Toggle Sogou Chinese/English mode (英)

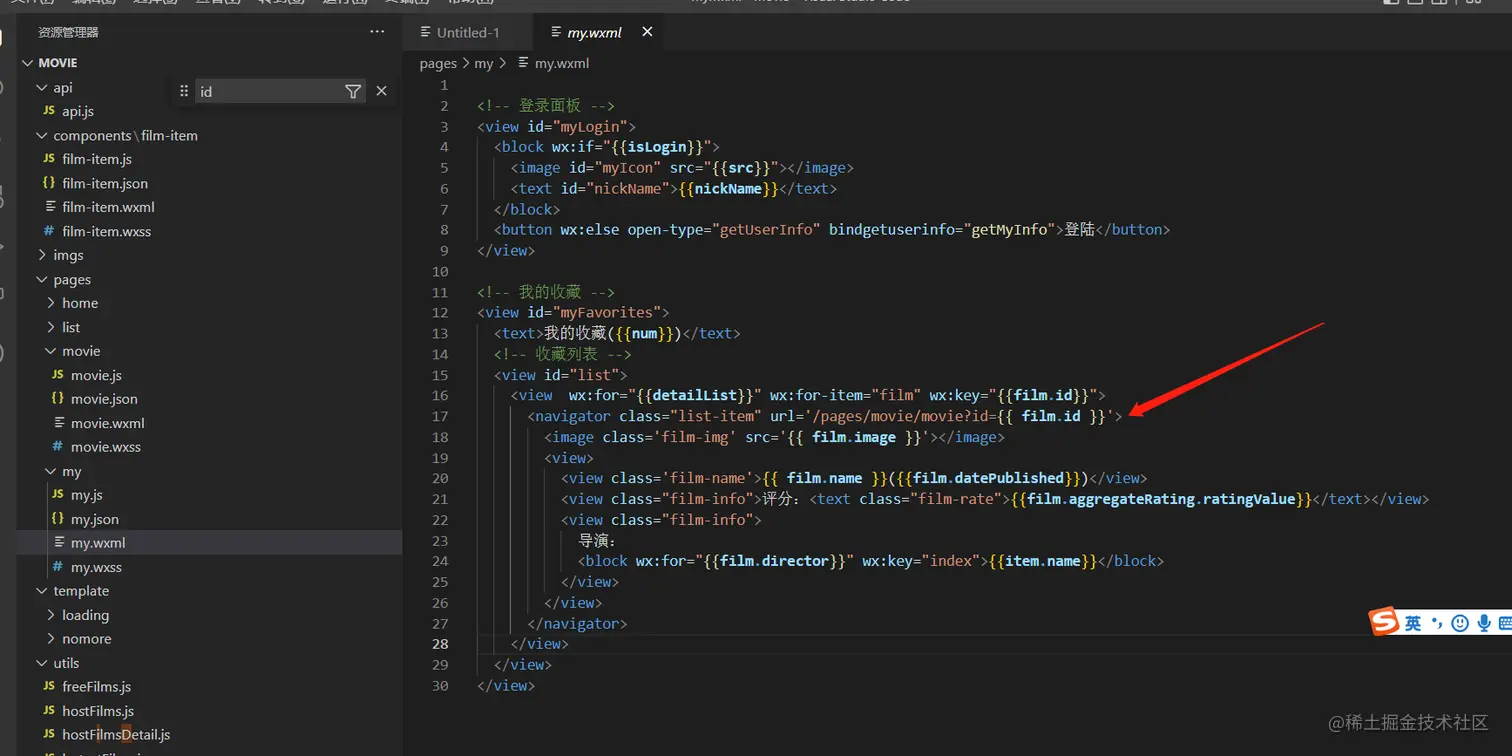pos(1413,623)
